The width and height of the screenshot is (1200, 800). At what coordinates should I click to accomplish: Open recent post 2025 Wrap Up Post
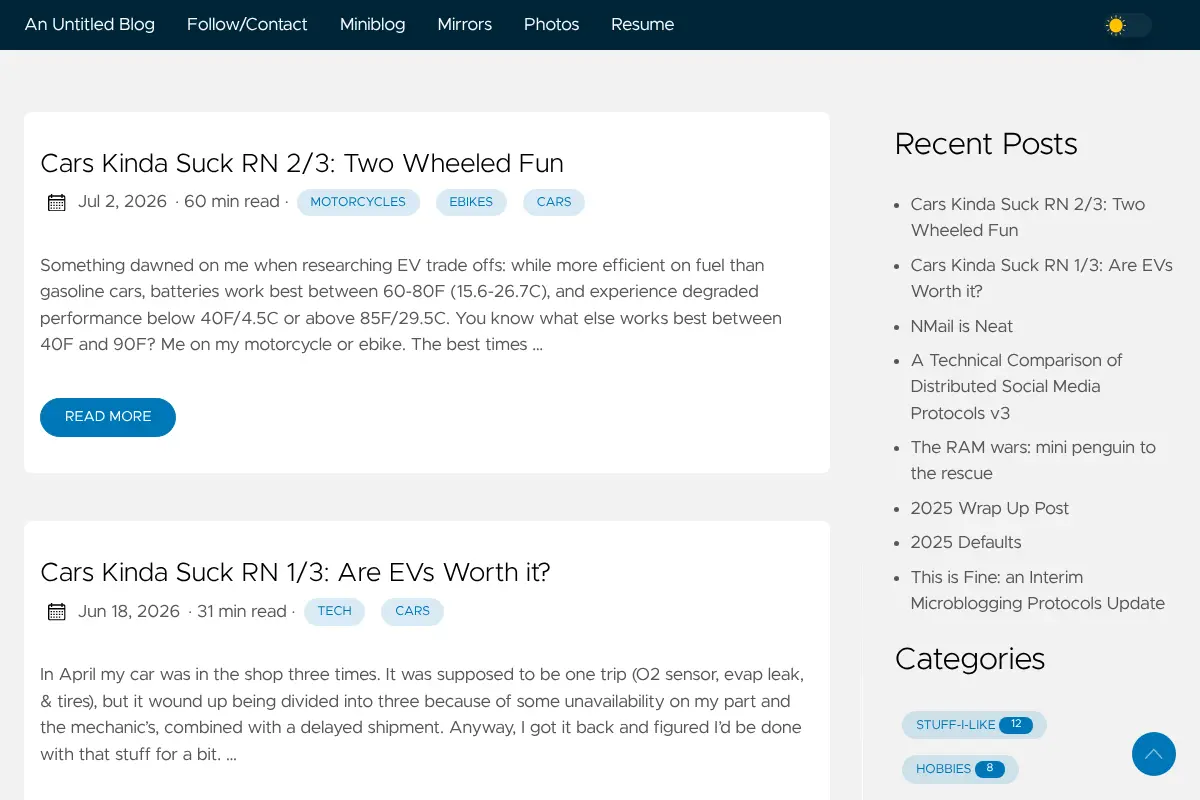[990, 508]
